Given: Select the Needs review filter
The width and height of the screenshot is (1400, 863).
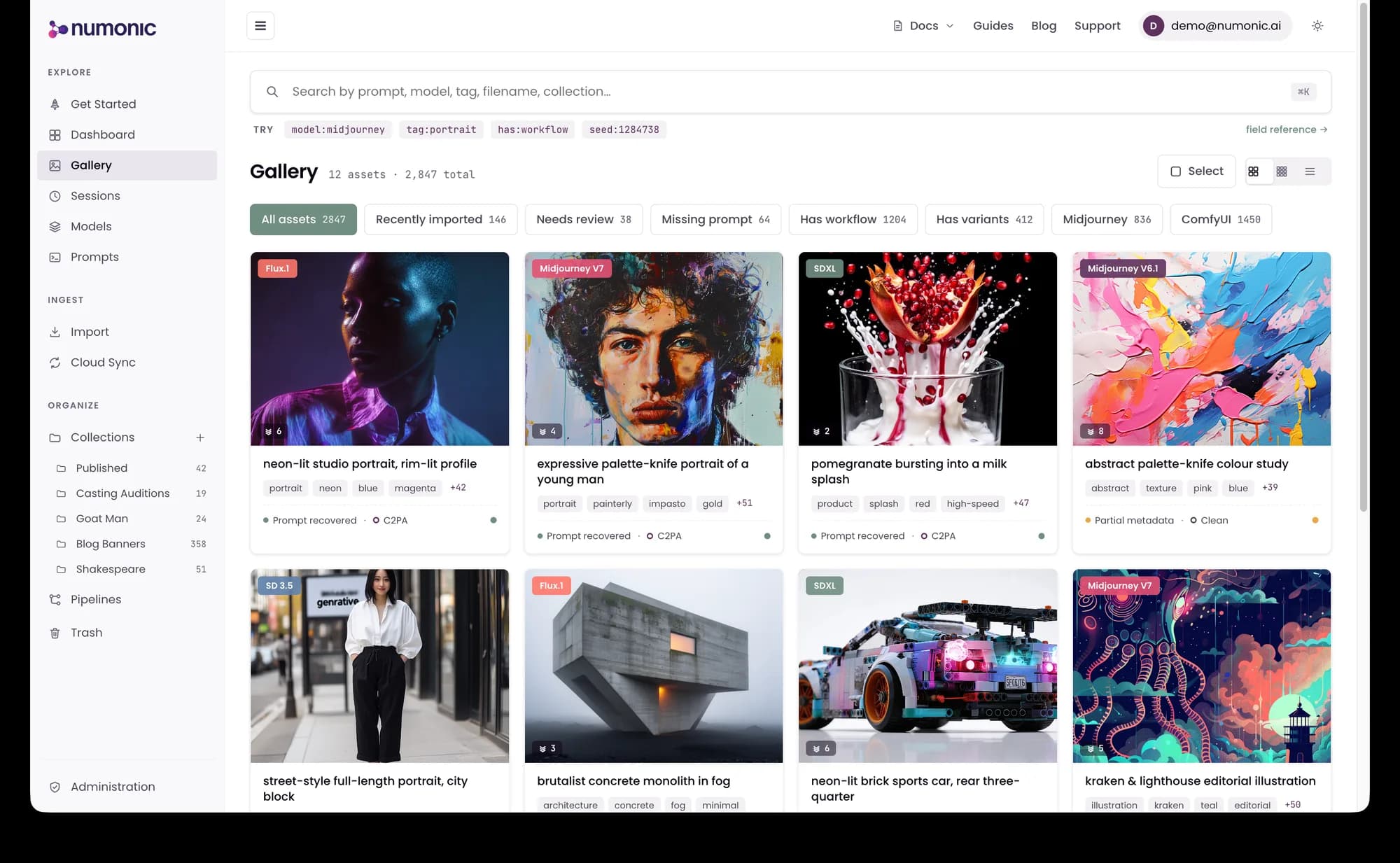Looking at the screenshot, I should pos(584,220).
